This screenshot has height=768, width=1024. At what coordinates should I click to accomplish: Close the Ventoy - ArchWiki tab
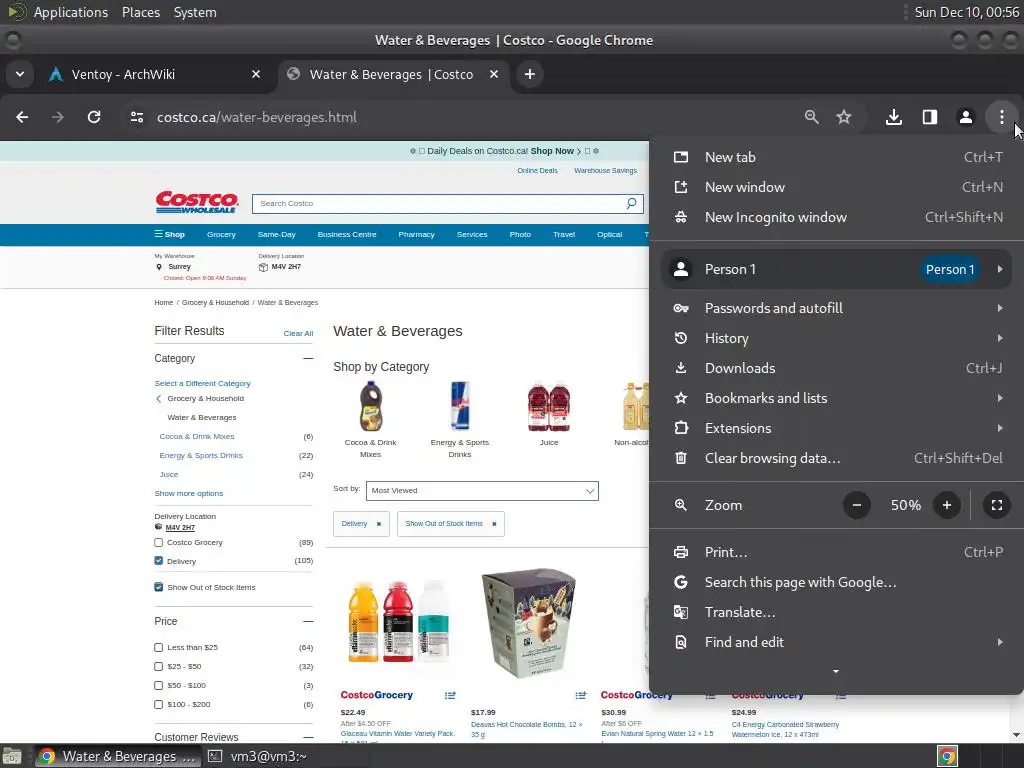(256, 74)
